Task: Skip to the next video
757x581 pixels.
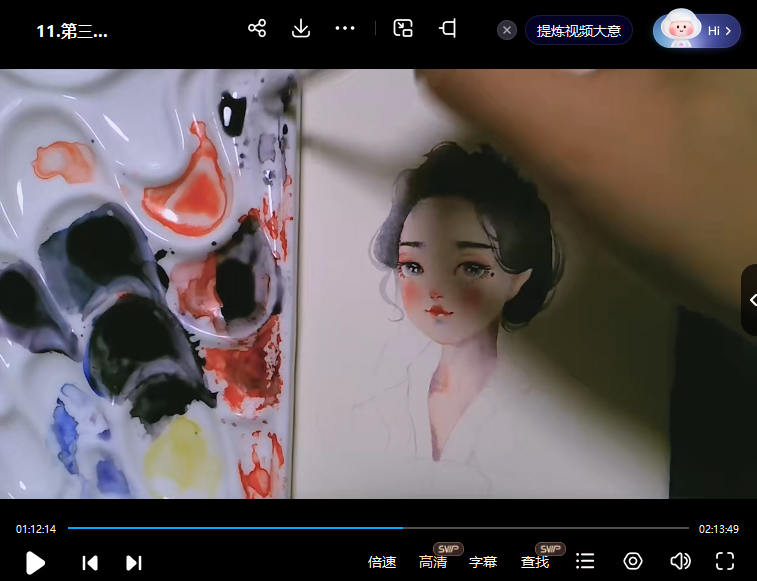Action: 133,562
